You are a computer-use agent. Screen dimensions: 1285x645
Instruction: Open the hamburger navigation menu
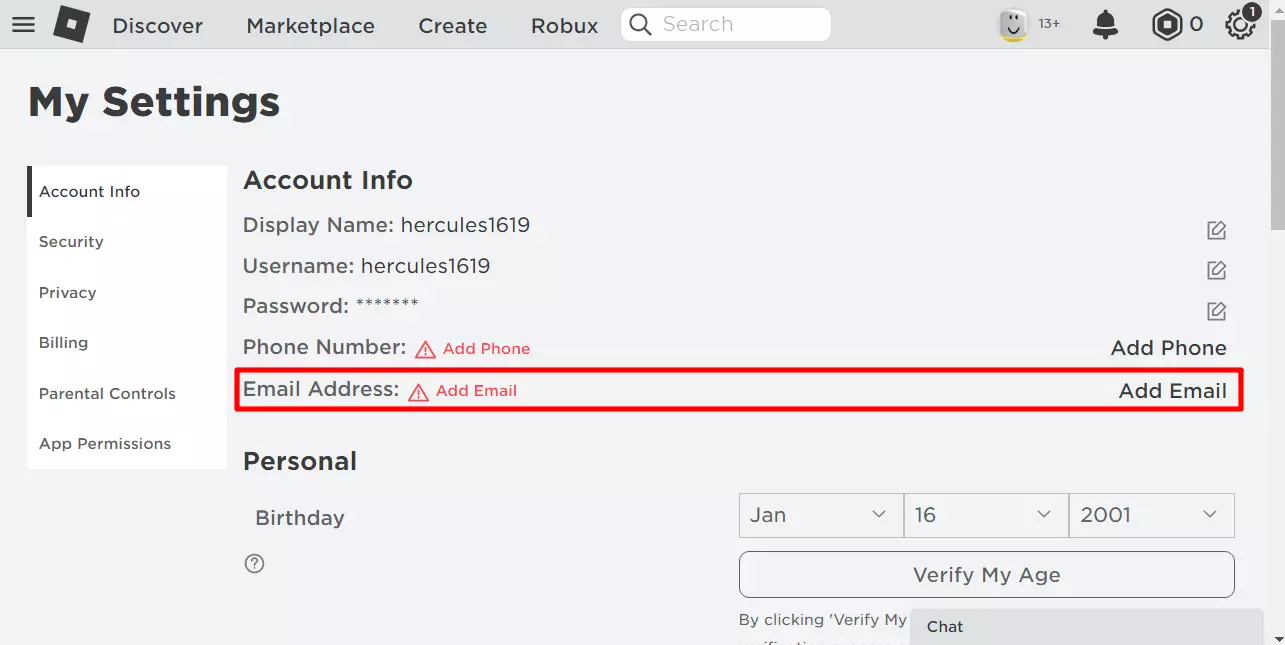23,25
